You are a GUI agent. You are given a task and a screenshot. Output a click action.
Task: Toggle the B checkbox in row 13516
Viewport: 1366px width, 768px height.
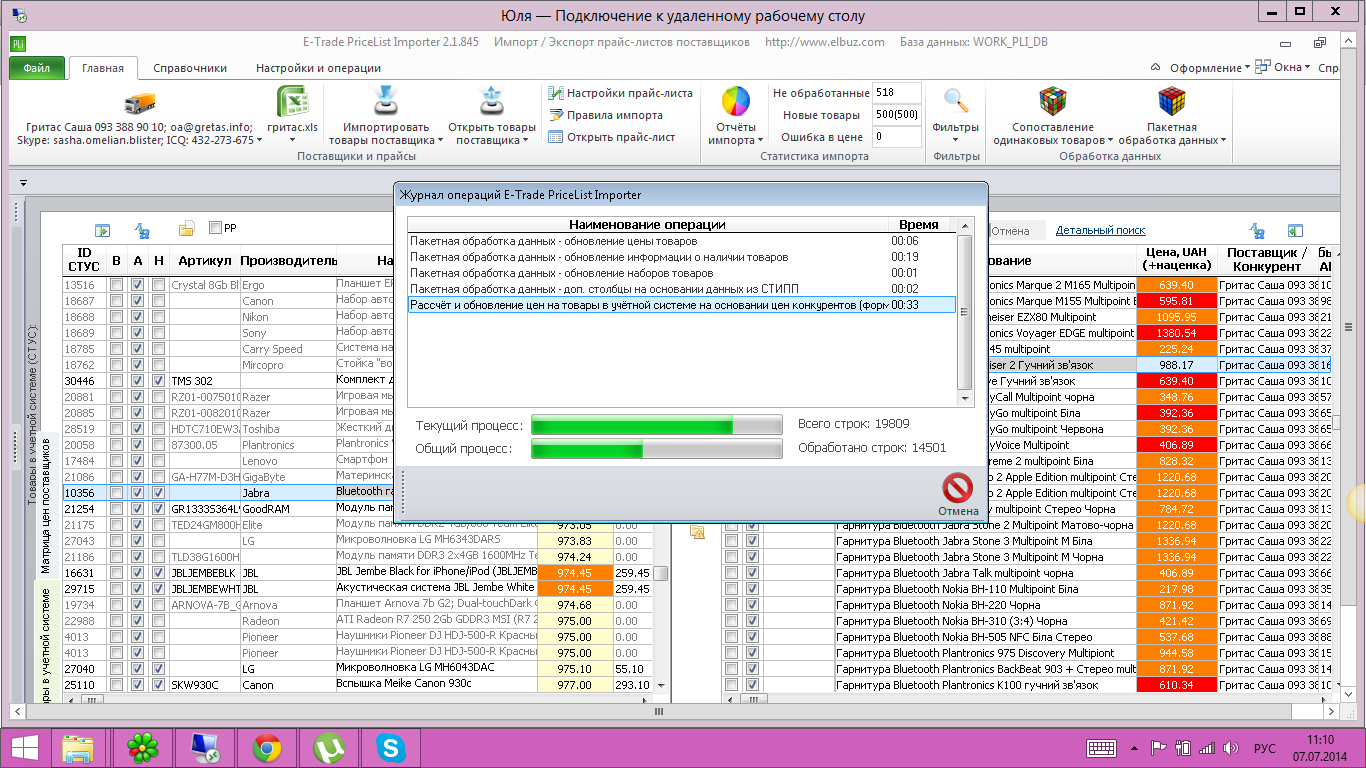point(116,285)
